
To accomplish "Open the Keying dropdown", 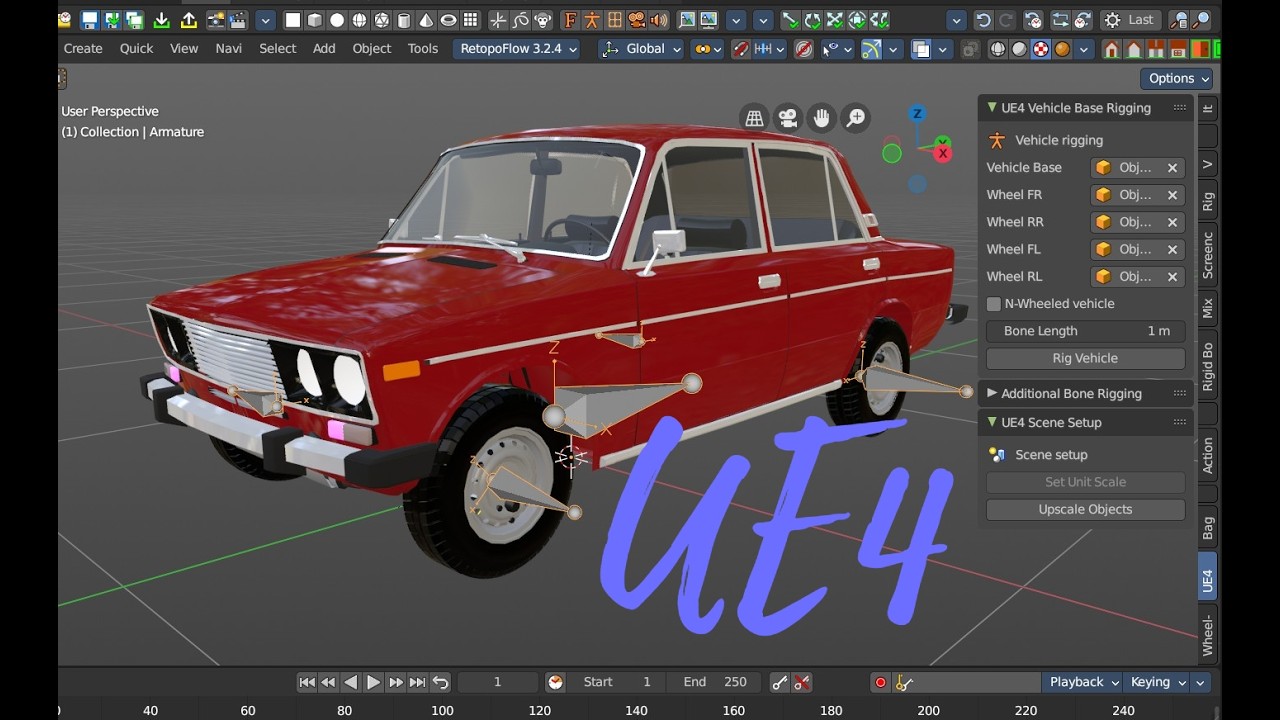I will pos(1157,682).
